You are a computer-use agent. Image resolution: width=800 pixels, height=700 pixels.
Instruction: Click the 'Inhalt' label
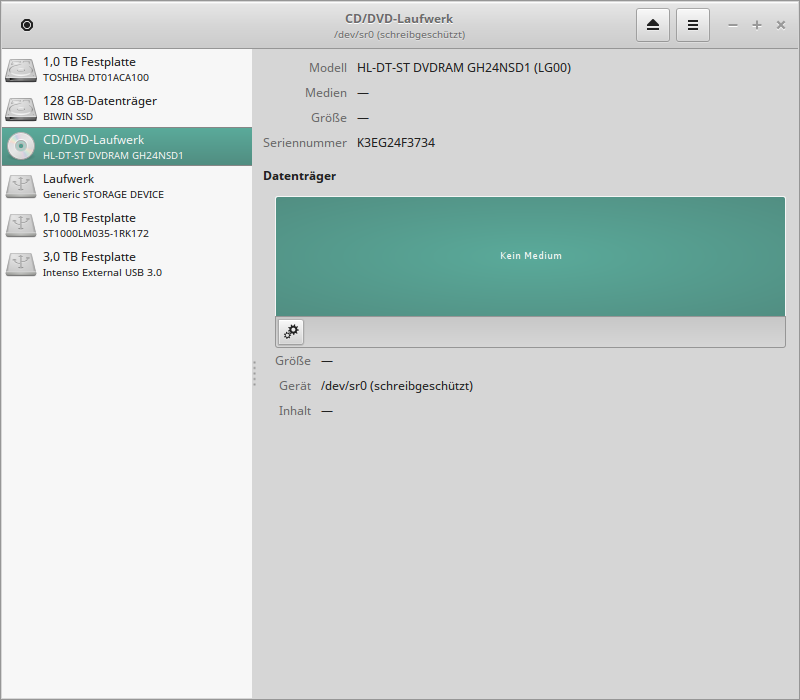click(x=294, y=411)
